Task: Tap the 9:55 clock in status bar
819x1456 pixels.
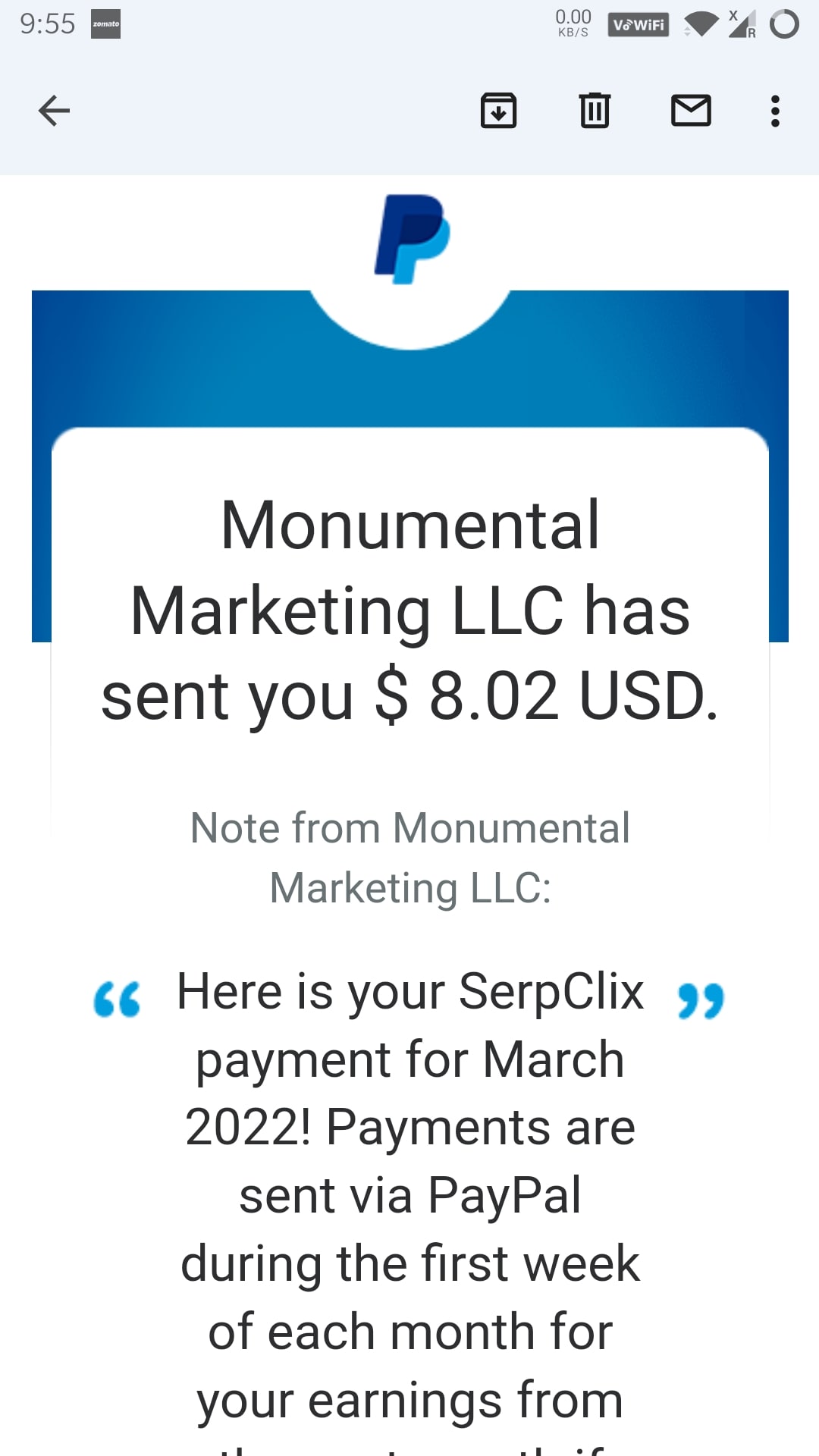Action: (x=47, y=24)
